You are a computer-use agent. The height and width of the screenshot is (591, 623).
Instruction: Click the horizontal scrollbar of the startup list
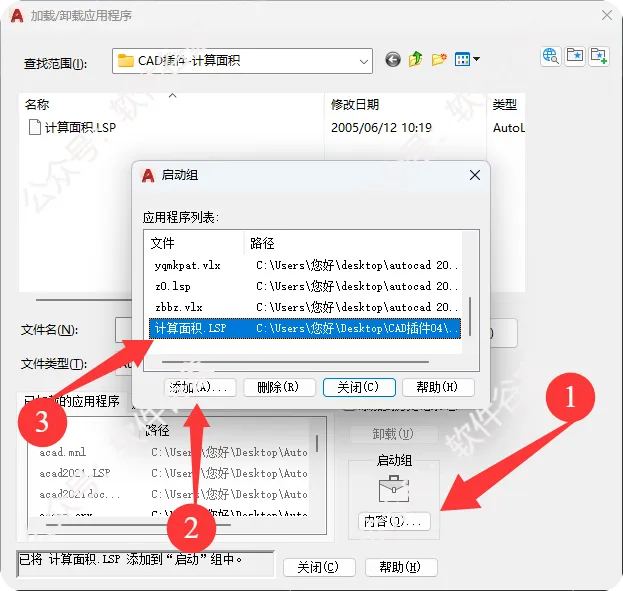(x=295, y=362)
